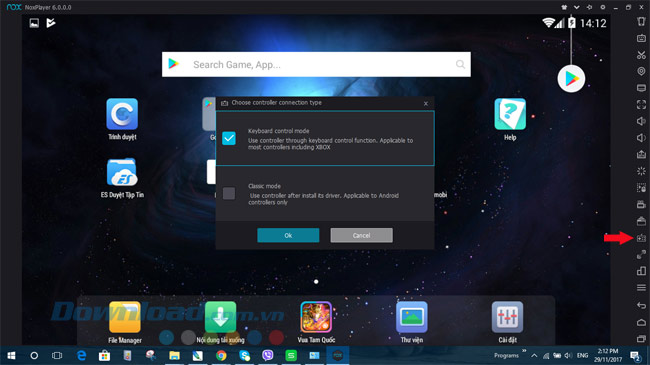Expand the title bar dropdown arrow

click(577, 7)
